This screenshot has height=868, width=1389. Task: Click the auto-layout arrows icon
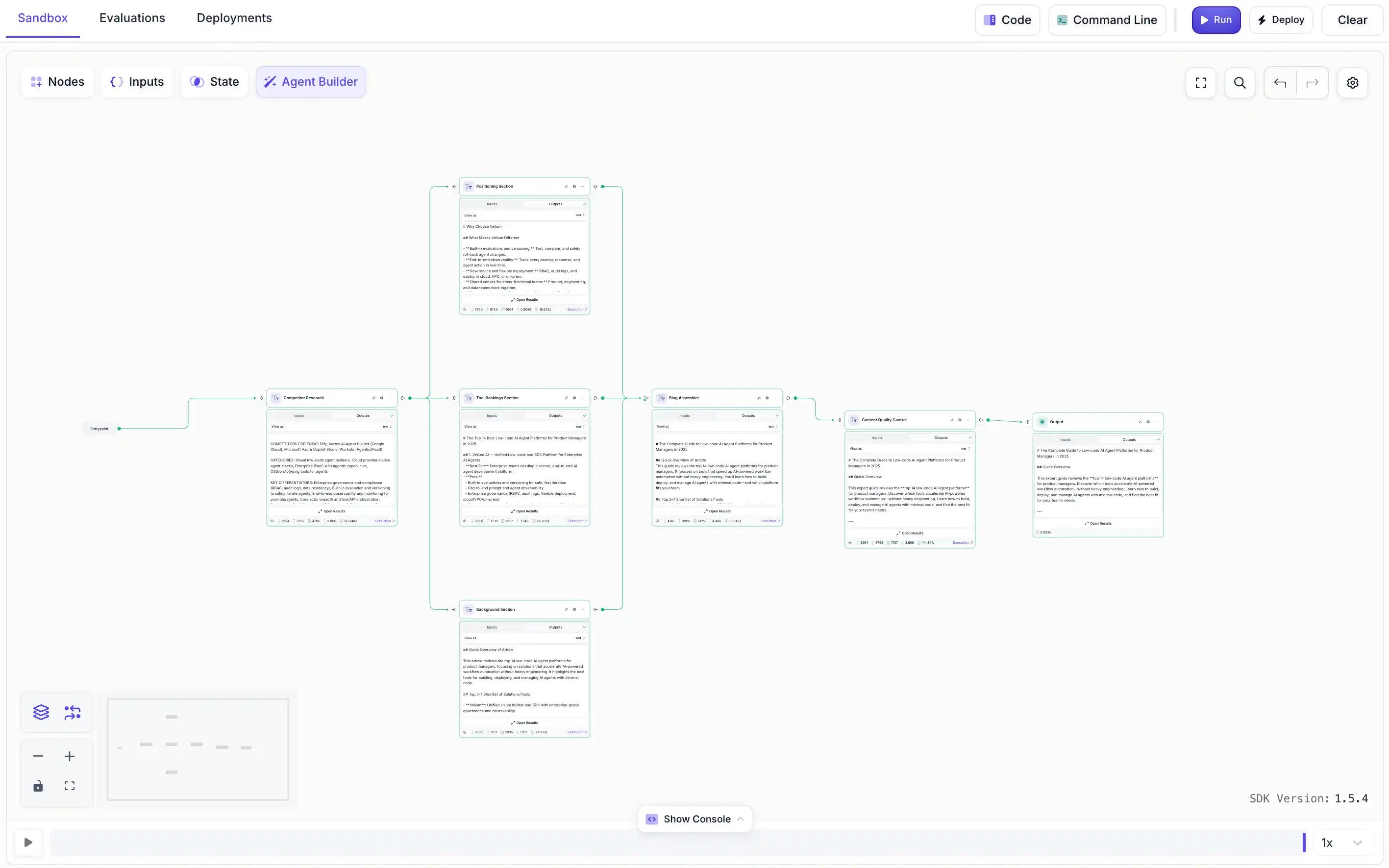[x=73, y=712]
